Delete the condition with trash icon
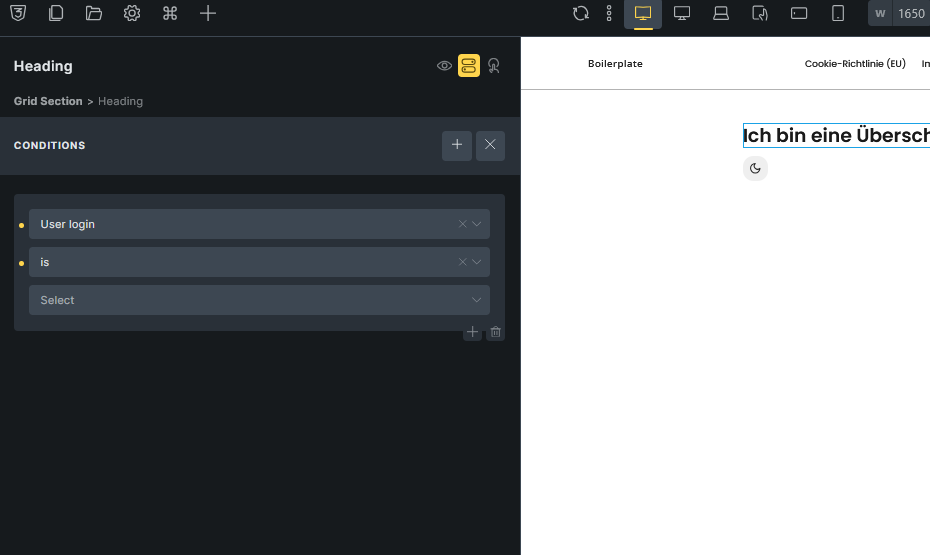The height and width of the screenshot is (555, 930). coord(495,332)
